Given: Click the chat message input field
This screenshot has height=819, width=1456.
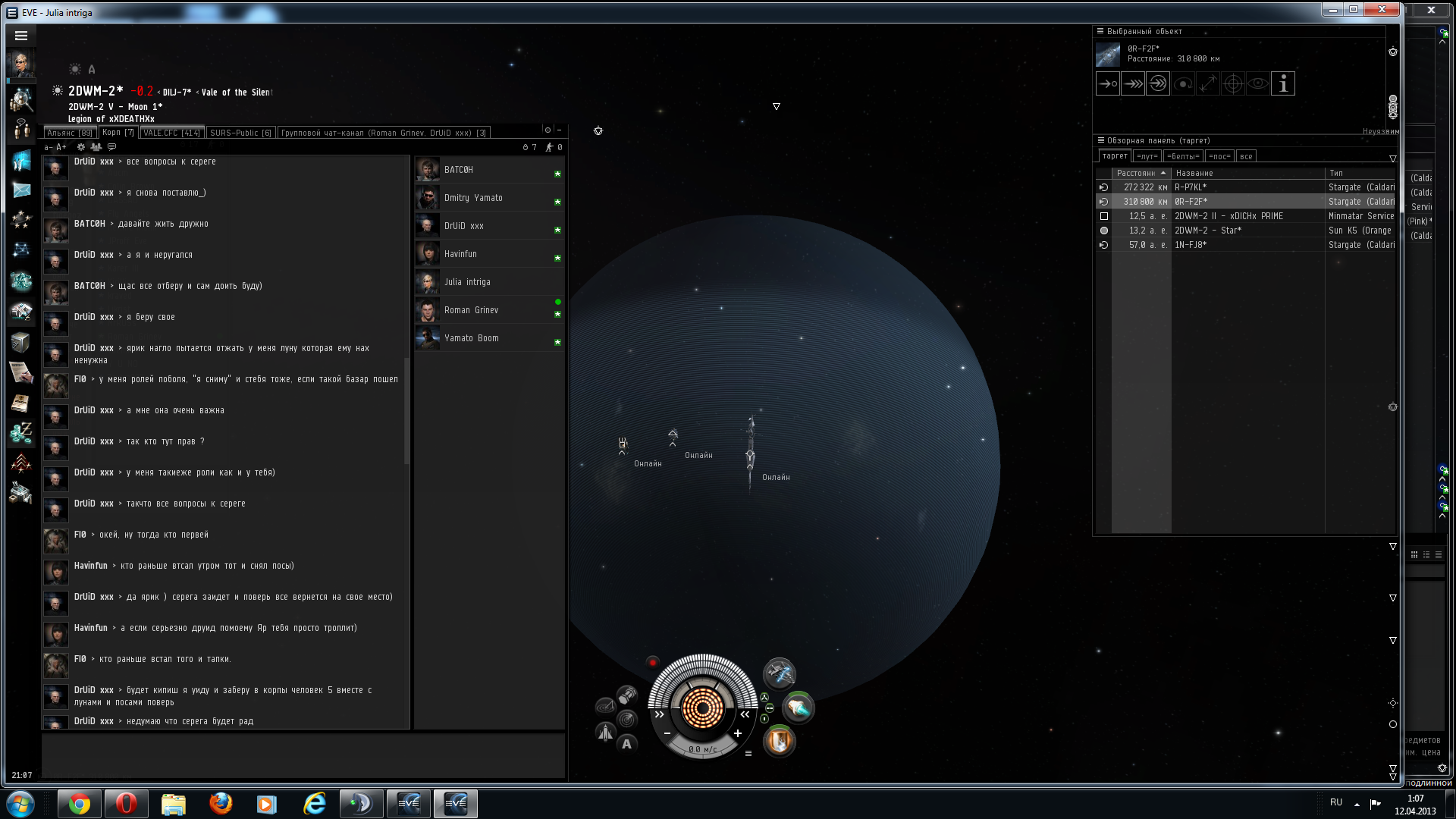Looking at the screenshot, I should [x=303, y=755].
